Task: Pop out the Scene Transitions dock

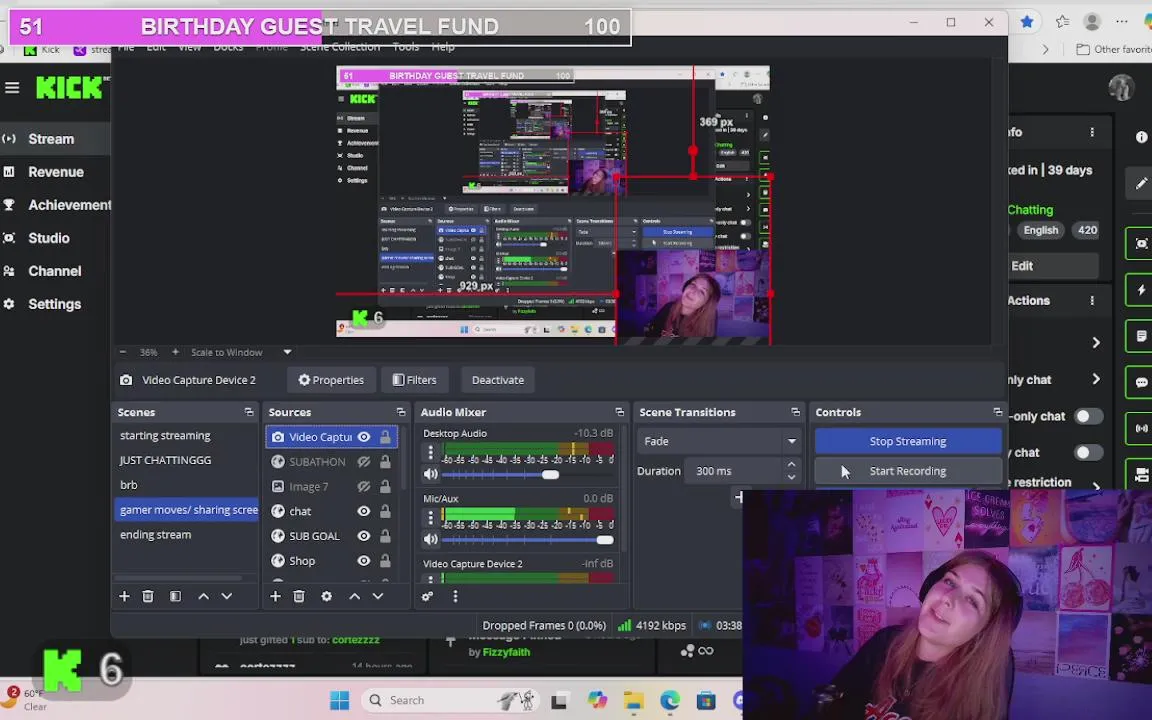Action: click(795, 412)
